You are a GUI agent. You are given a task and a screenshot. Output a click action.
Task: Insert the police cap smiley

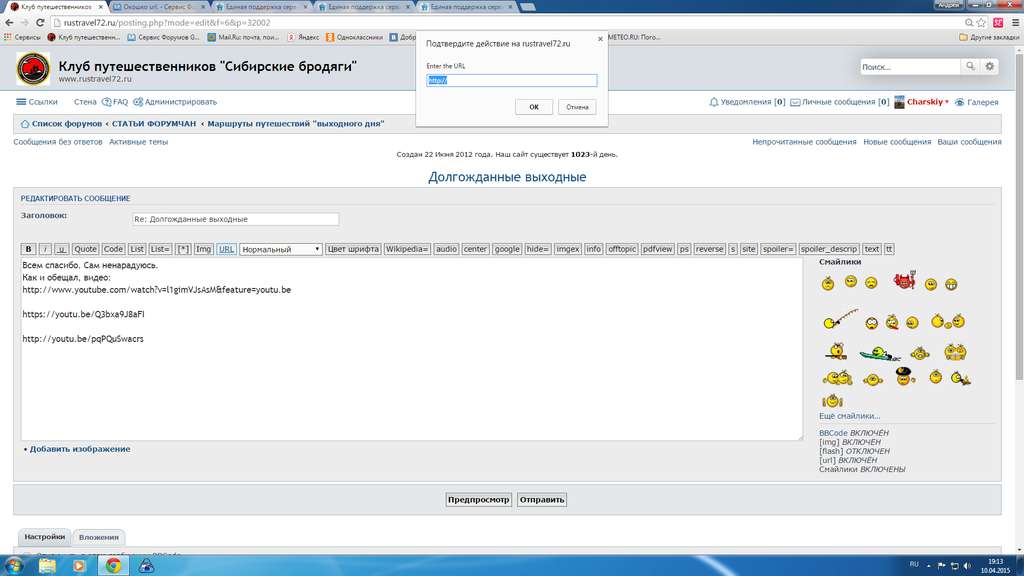[x=904, y=377]
